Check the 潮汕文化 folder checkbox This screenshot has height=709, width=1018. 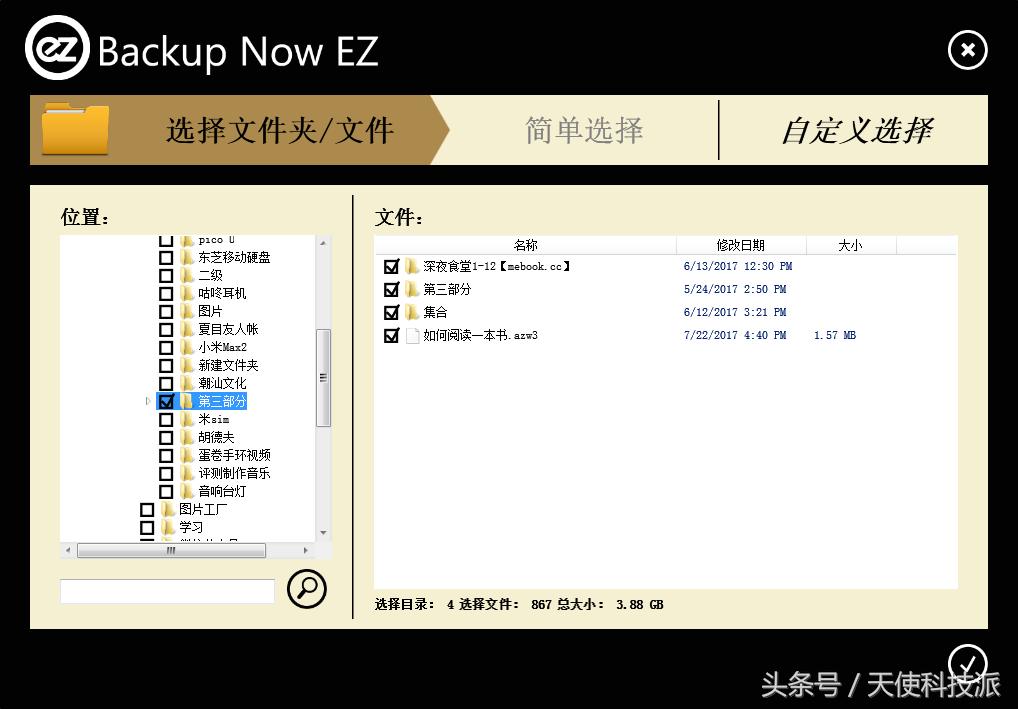tap(166, 384)
